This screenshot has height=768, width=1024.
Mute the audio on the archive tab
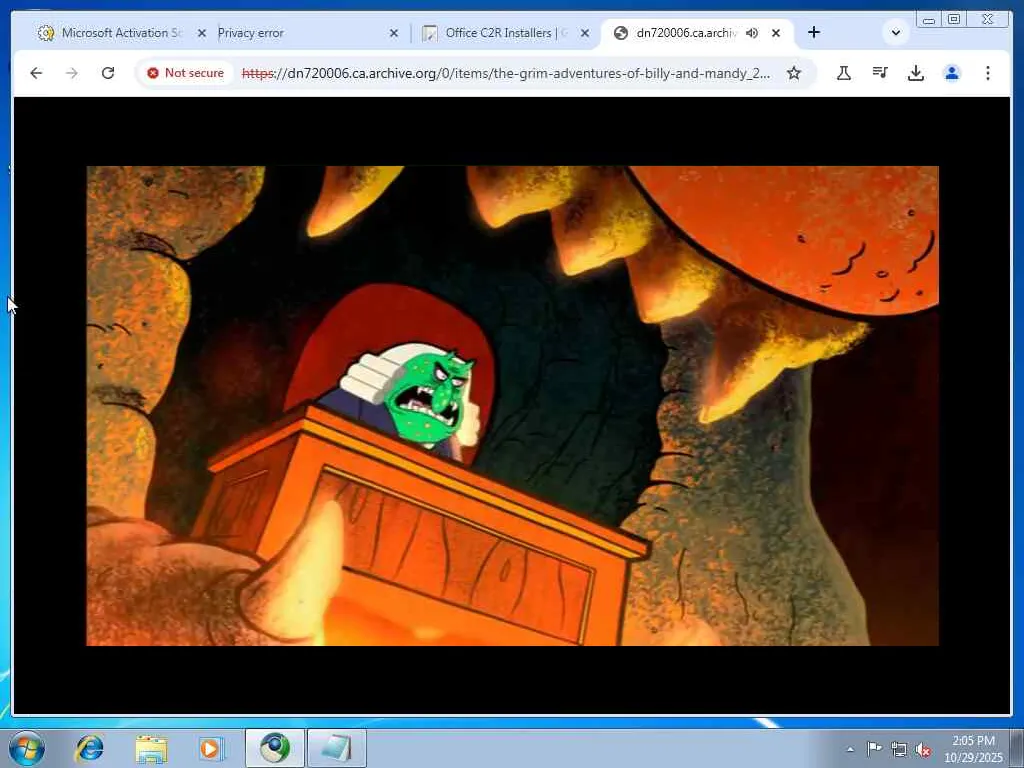click(x=752, y=33)
